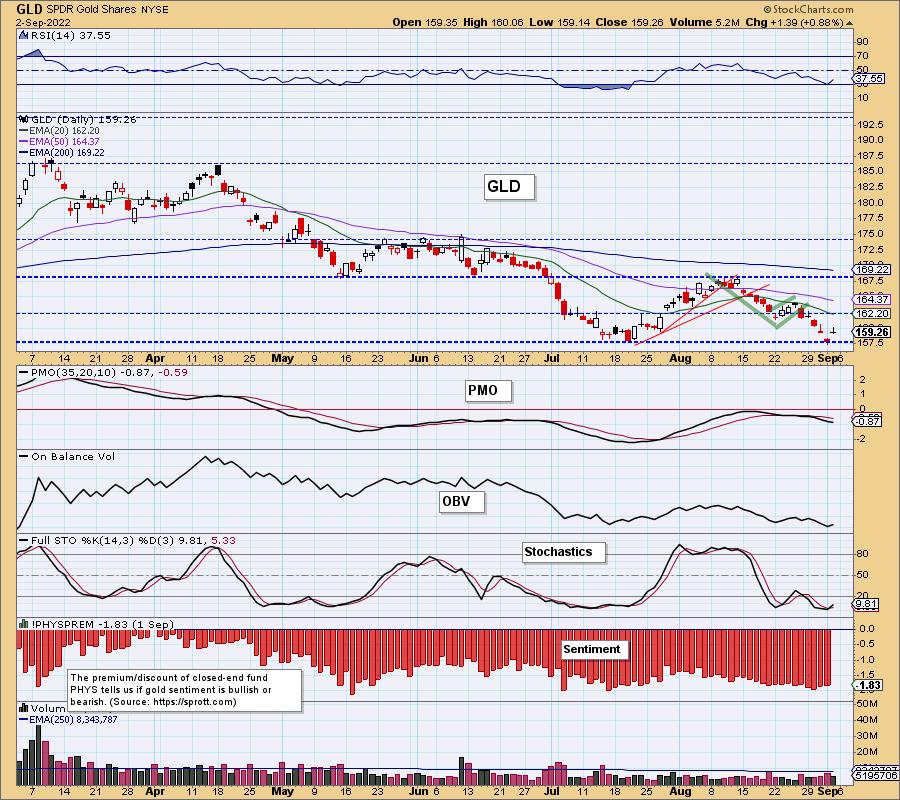Click the 37.55 RSI value tag
The height and width of the screenshot is (800, 900).
coord(869,78)
